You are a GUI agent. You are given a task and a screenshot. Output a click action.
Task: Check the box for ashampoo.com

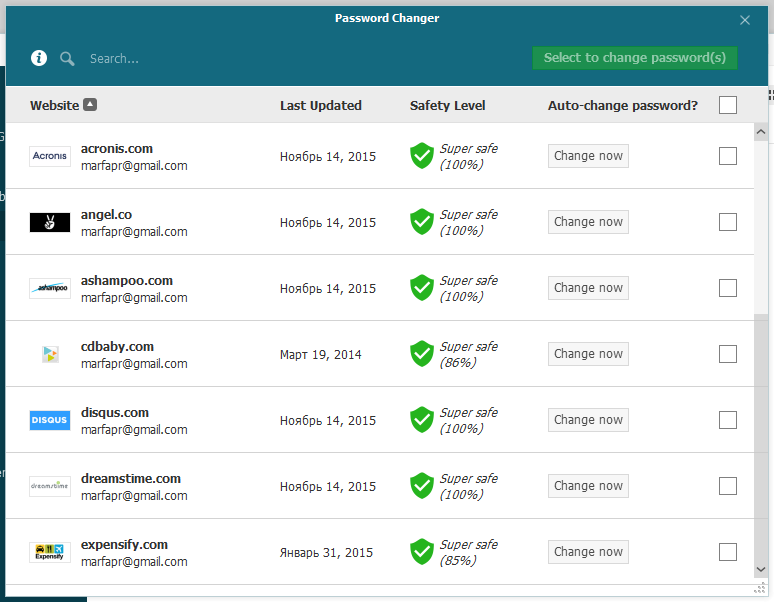728,288
